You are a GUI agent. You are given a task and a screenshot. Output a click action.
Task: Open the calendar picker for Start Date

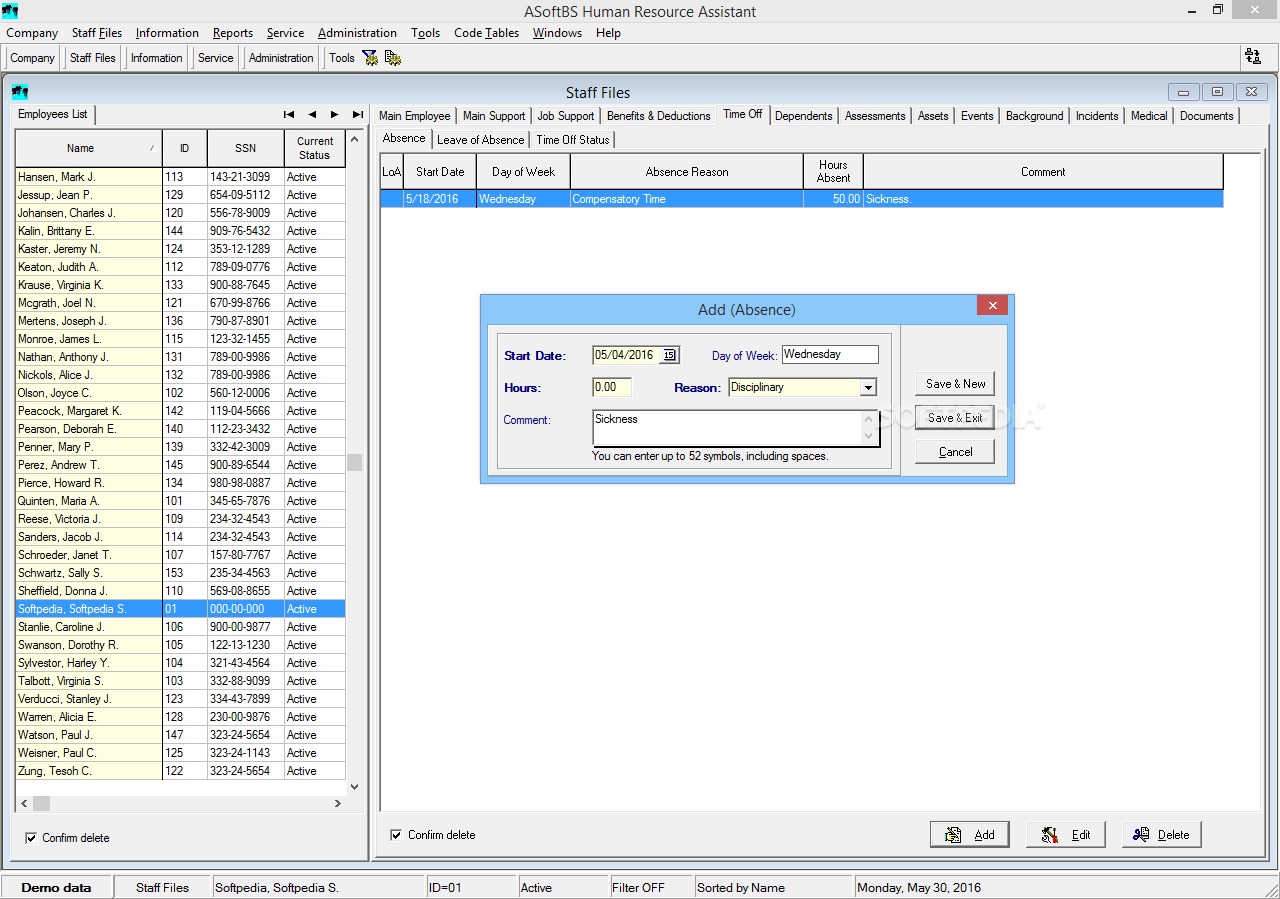(670, 355)
